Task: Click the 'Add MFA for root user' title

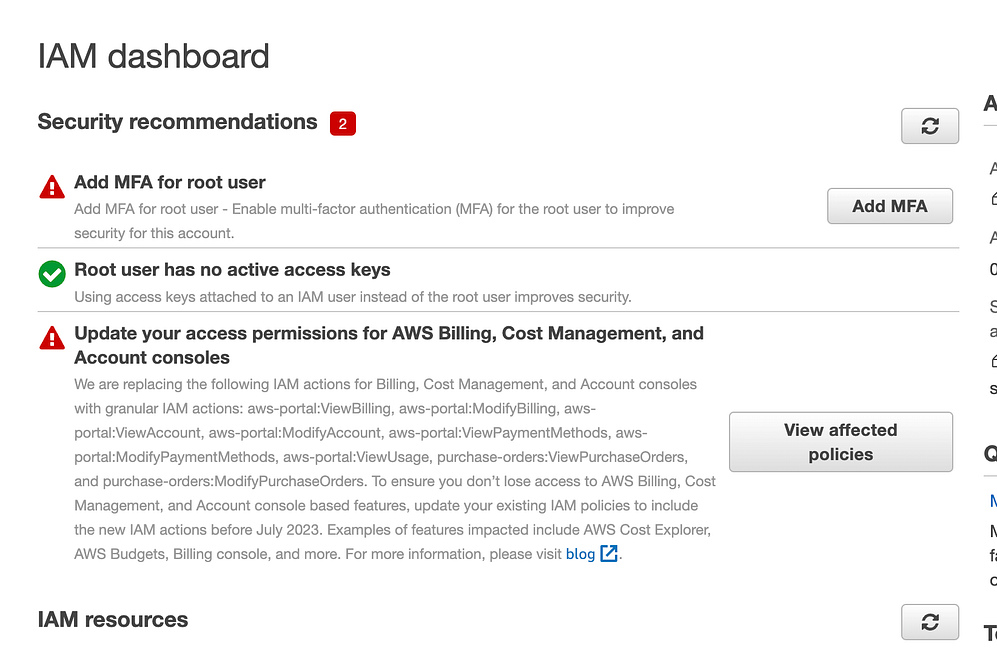Action: [170, 183]
